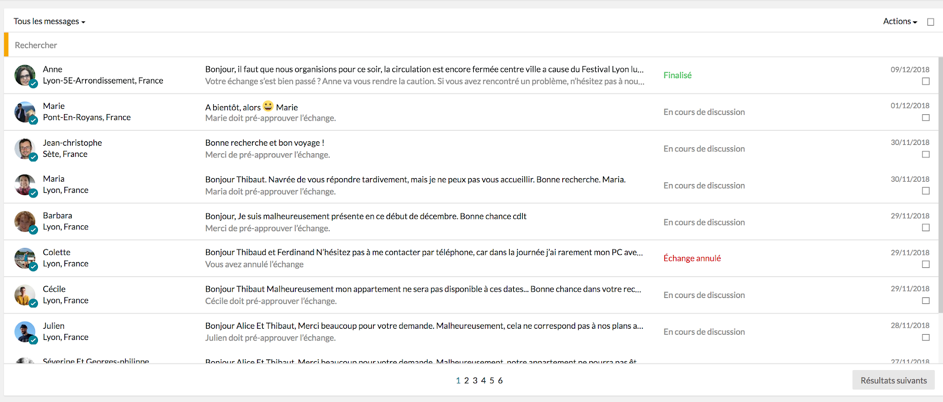
Task: Click Marie's profile picture
Action: tap(25, 112)
